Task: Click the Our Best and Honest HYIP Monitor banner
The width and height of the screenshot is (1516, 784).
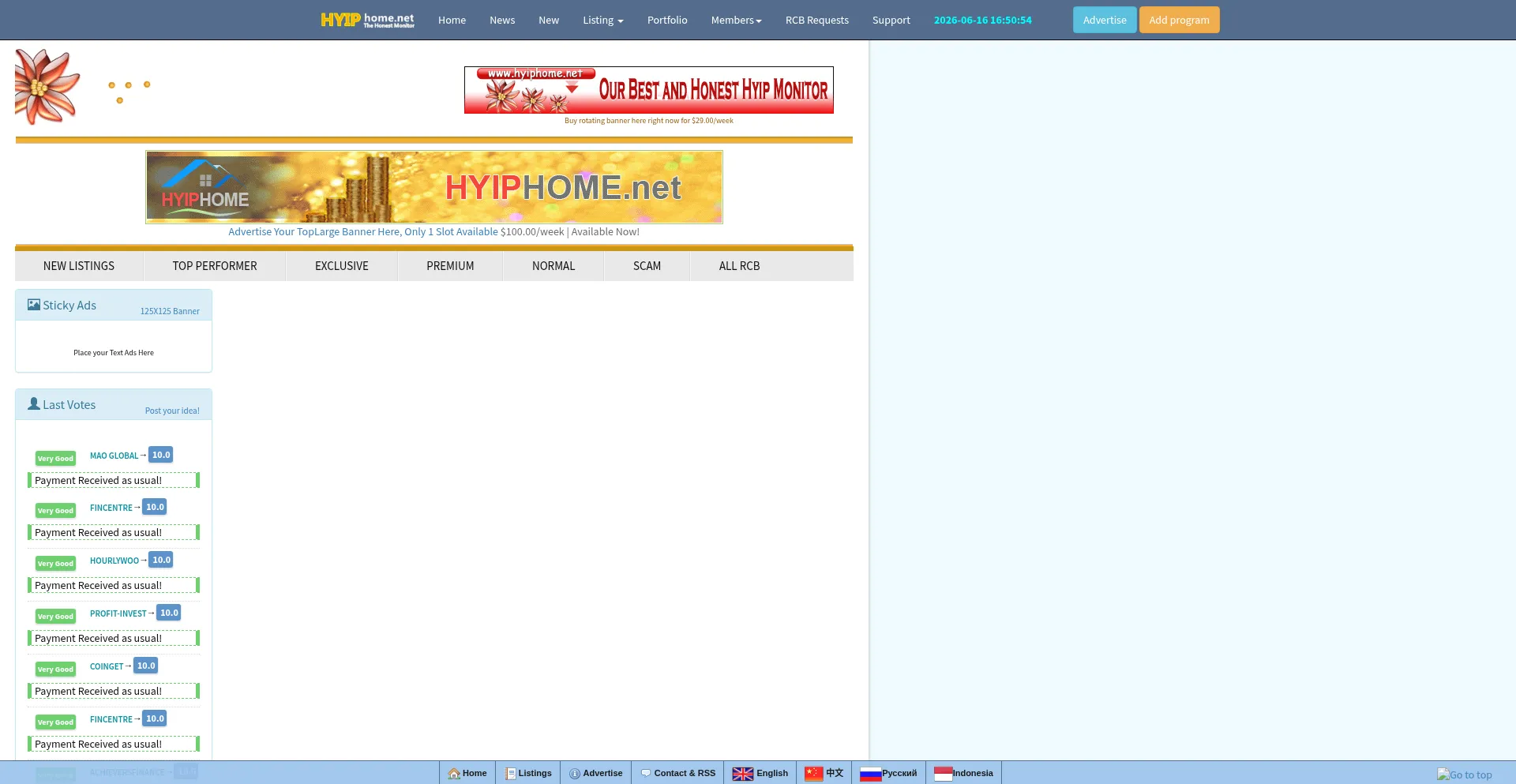Action: click(649, 90)
